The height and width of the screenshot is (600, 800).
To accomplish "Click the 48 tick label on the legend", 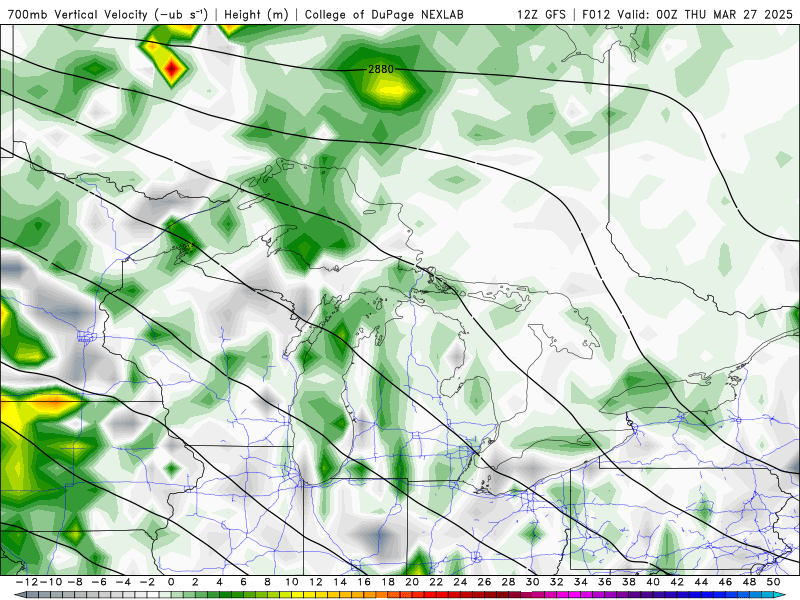I will (749, 582).
